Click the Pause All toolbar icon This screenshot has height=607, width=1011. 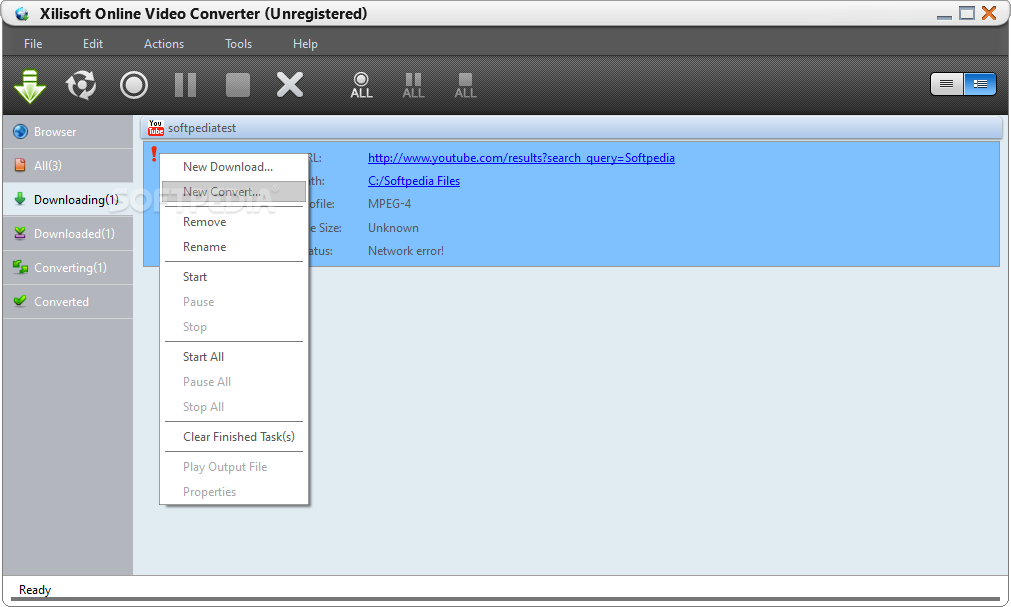[413, 85]
